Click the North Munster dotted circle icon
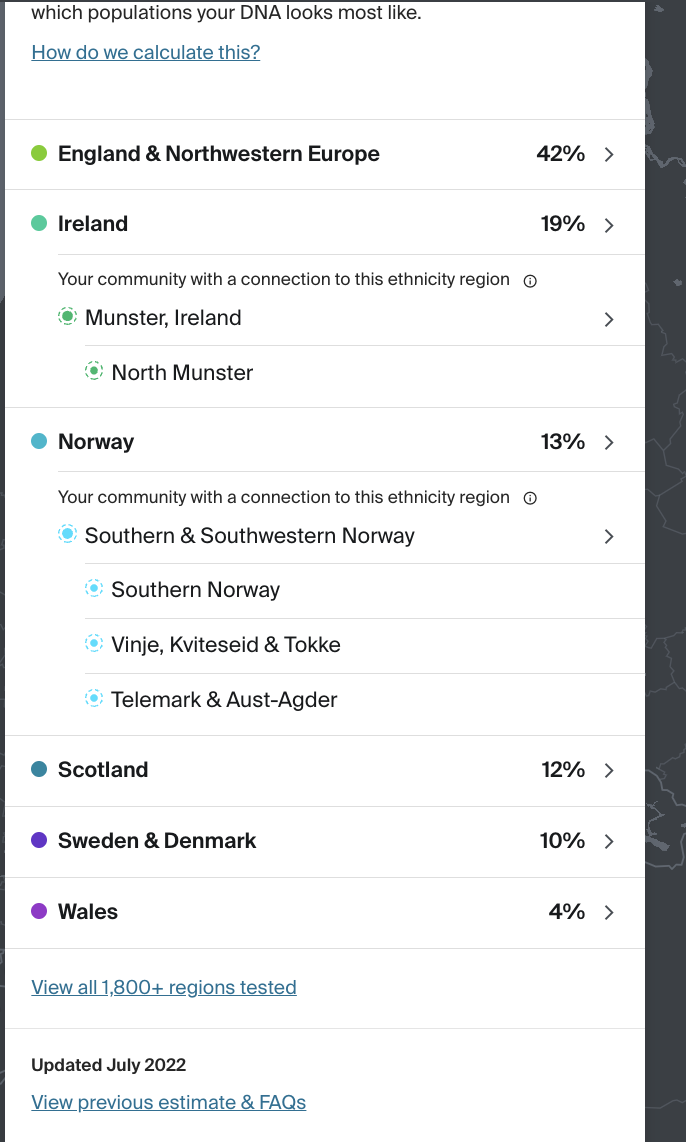 (94, 372)
